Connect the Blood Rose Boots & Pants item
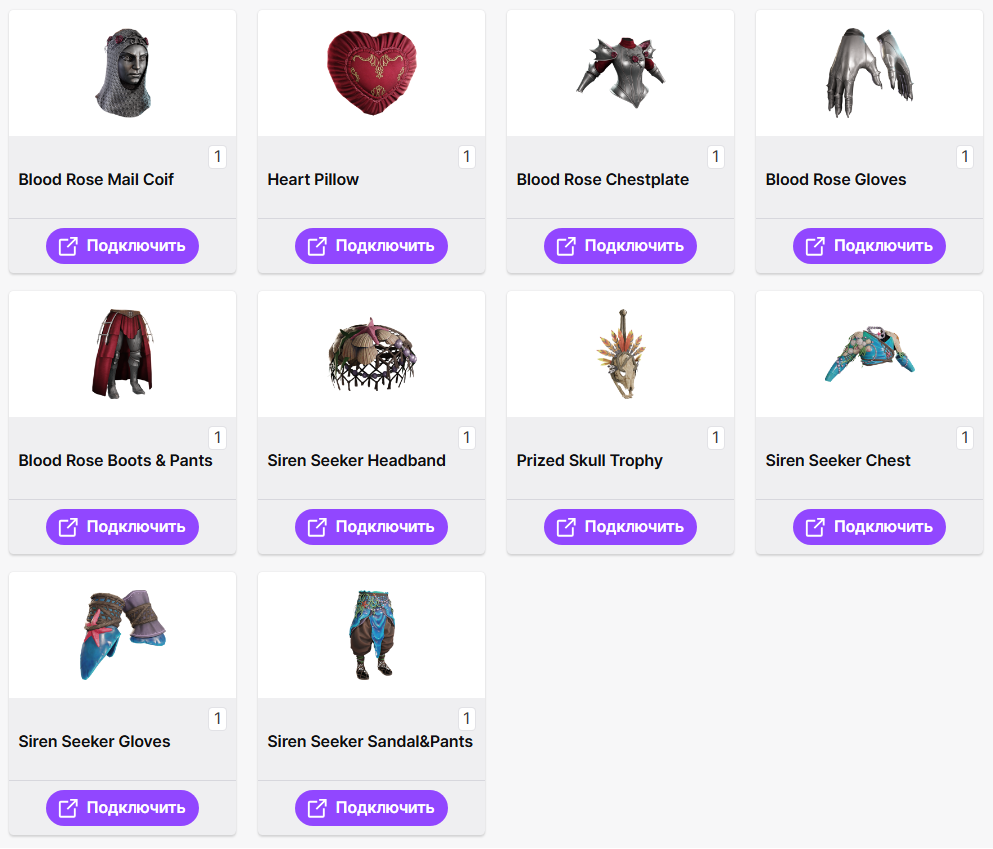 [122, 527]
